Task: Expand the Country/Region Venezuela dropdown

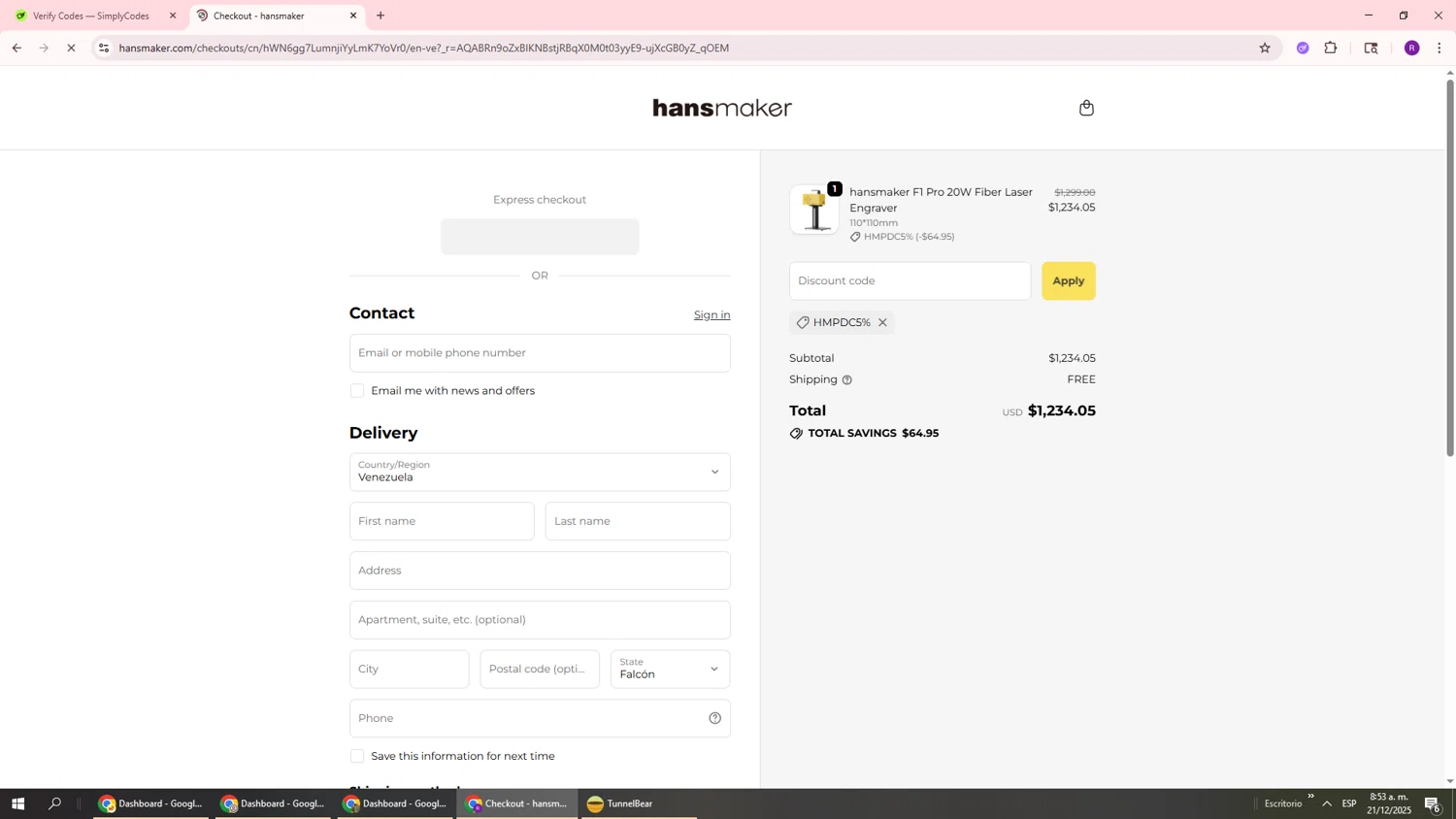Action: pyautogui.click(x=540, y=472)
